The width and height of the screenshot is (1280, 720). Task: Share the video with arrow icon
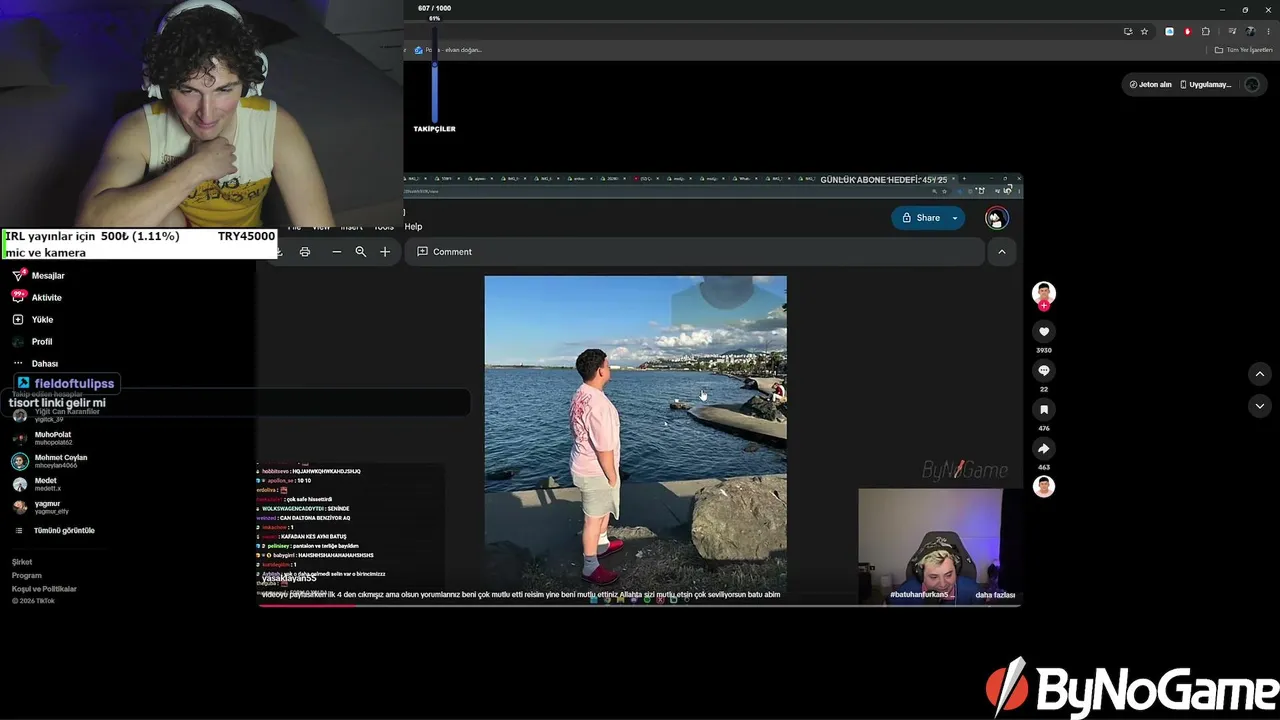point(1044,449)
